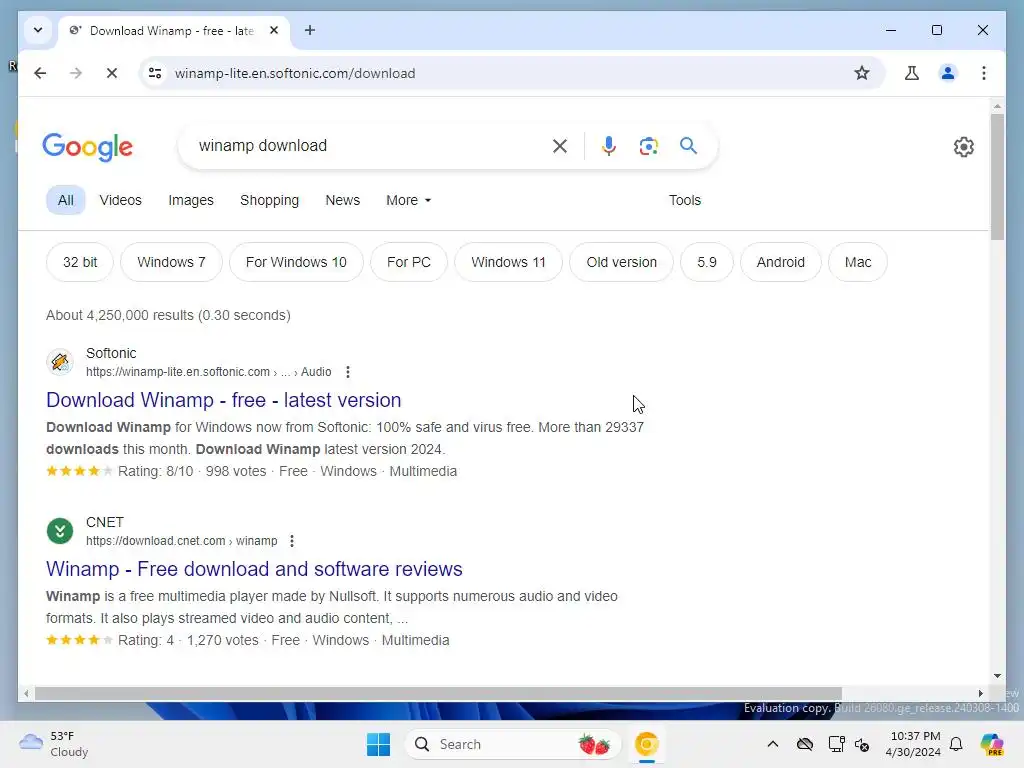Screen dimensions: 1024x768
Task: Open the weather widget showing 53°F
Action: pos(54,744)
